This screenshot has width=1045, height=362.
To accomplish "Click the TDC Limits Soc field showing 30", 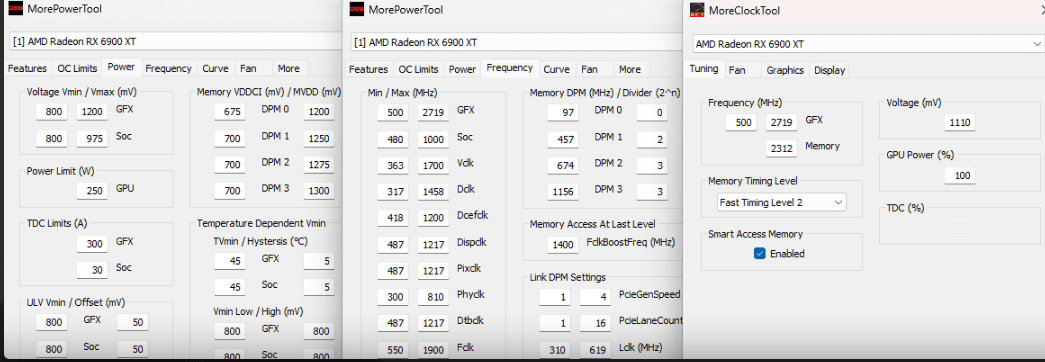I will [x=93, y=270].
